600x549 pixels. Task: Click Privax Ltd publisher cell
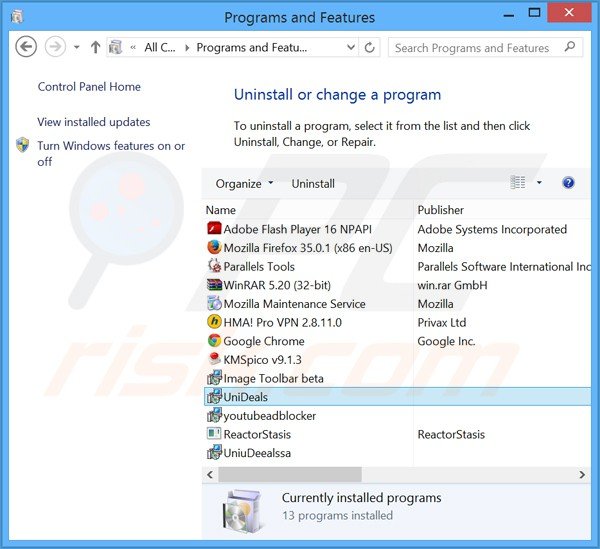point(442,322)
